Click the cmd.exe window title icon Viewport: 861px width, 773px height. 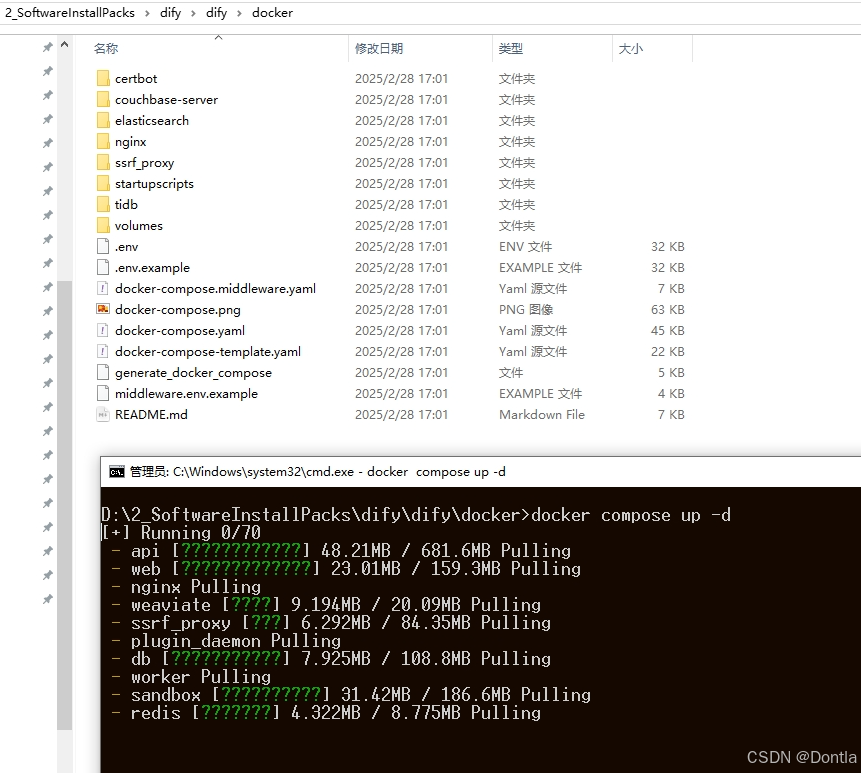116,472
